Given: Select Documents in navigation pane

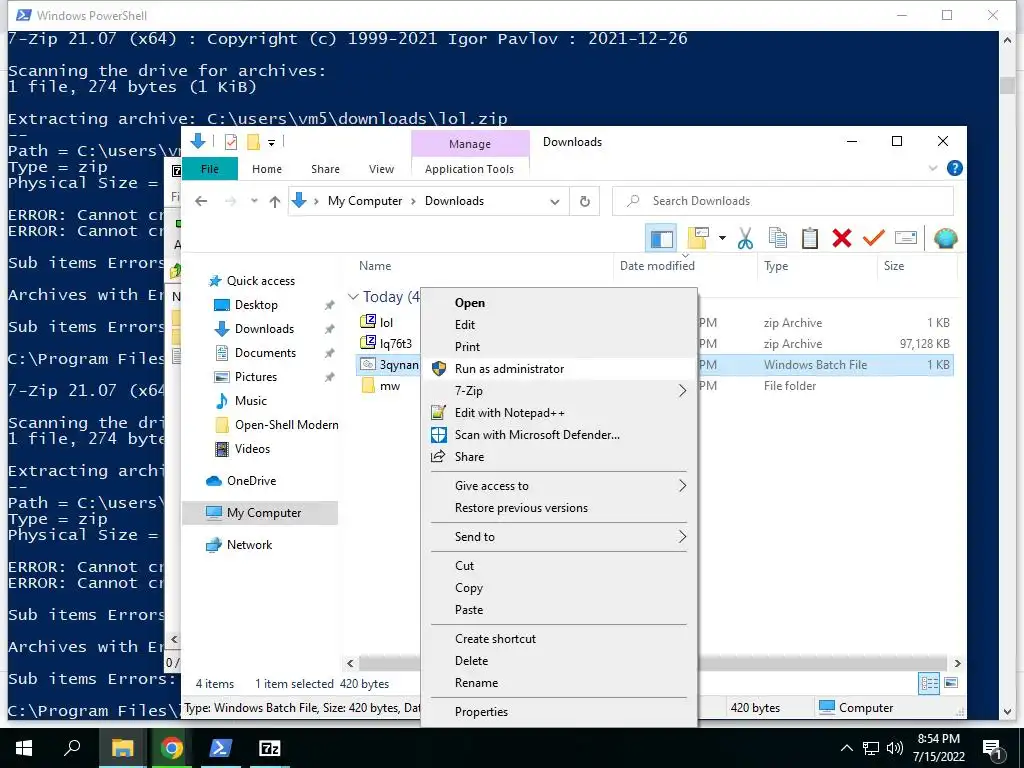Looking at the screenshot, I should point(265,353).
